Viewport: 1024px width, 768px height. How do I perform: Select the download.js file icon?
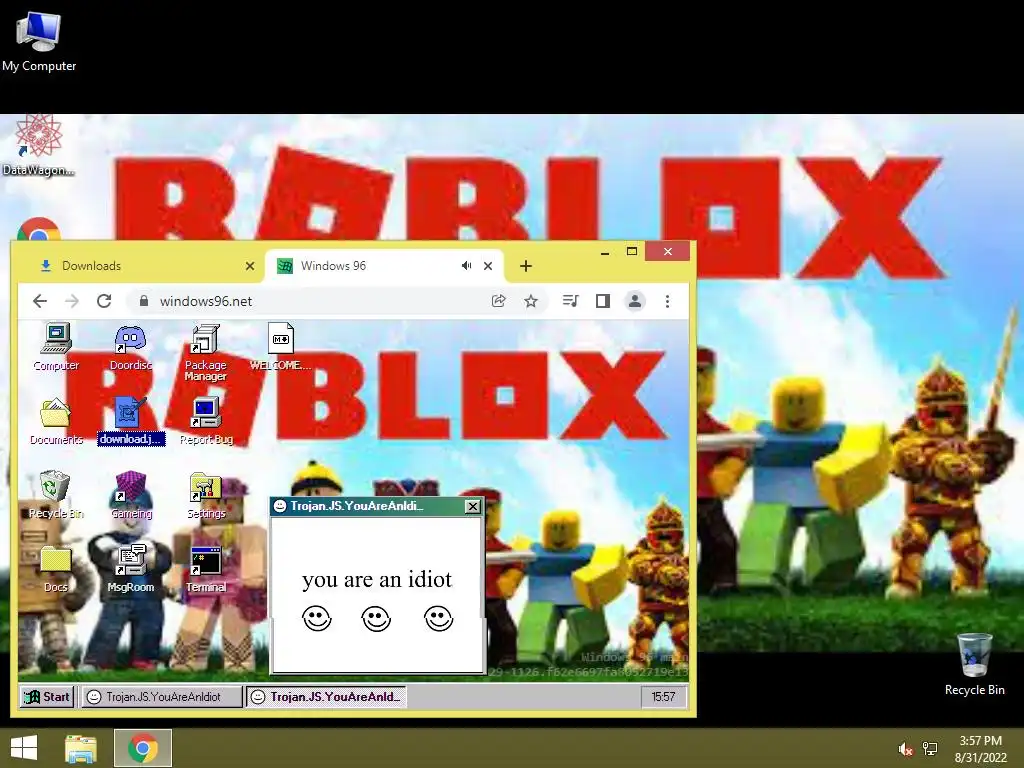tap(131, 421)
